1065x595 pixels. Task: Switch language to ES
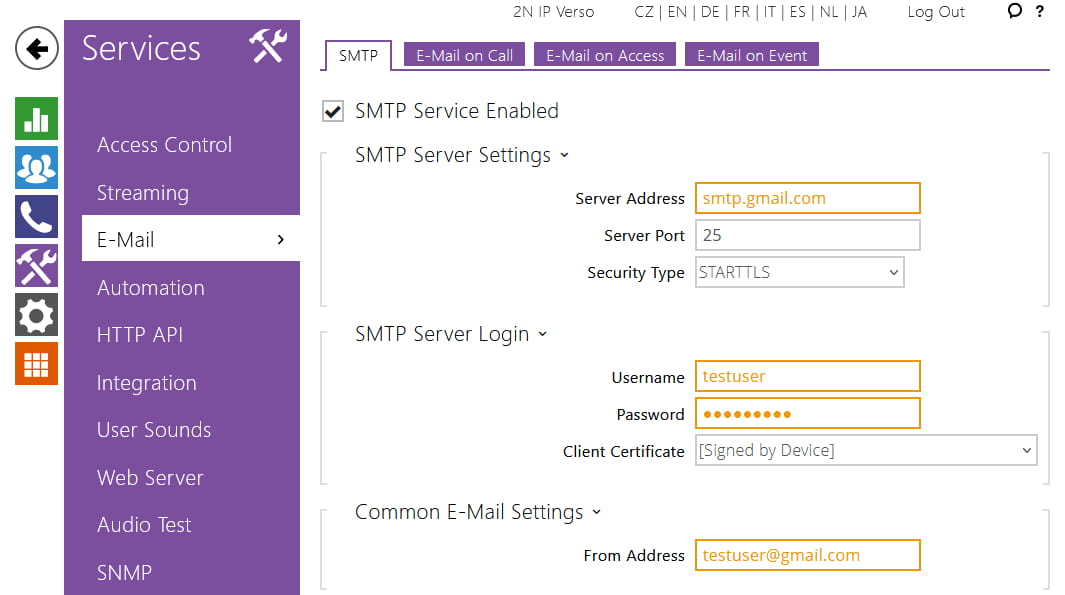coord(797,12)
